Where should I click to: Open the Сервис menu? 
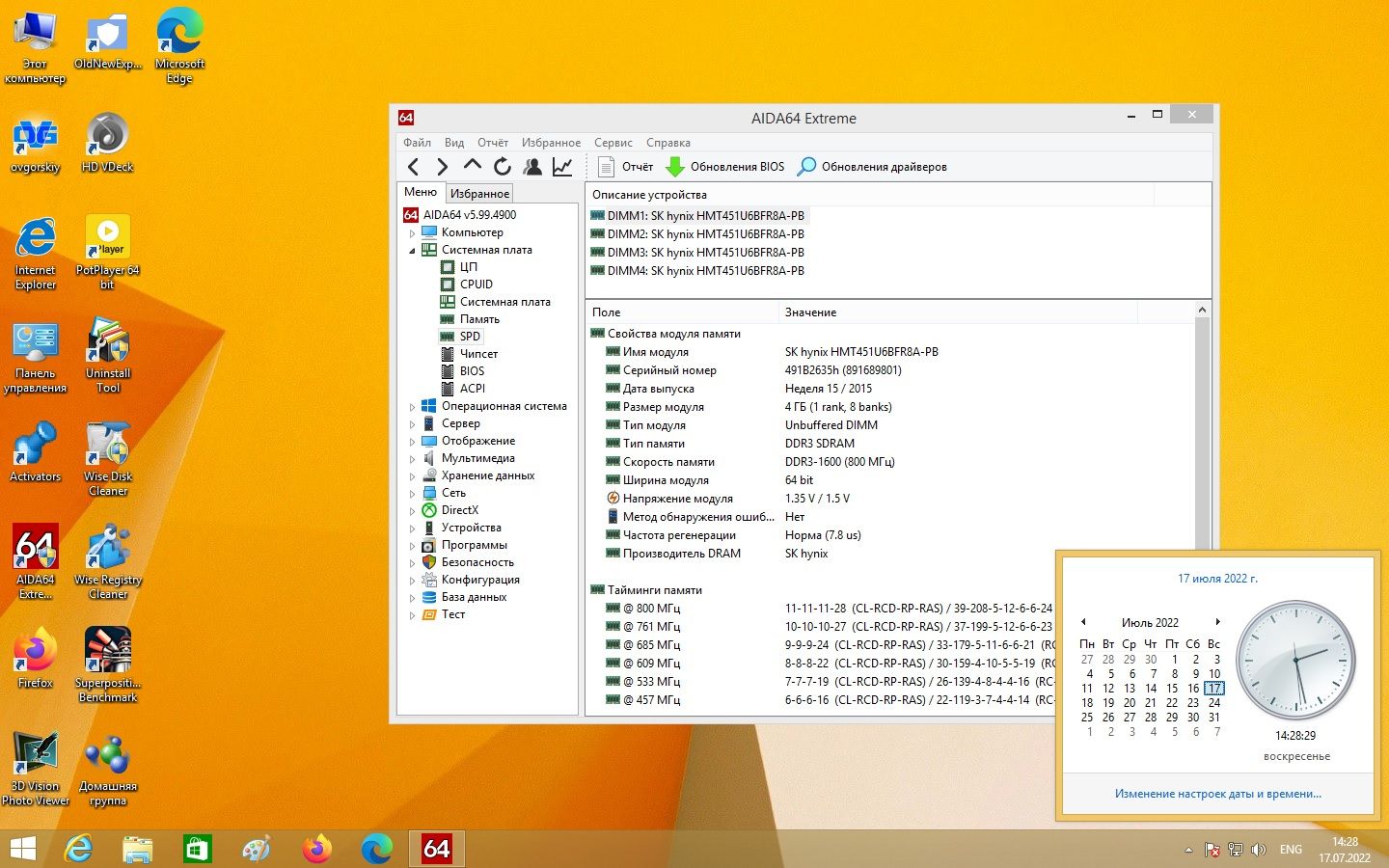point(613,143)
